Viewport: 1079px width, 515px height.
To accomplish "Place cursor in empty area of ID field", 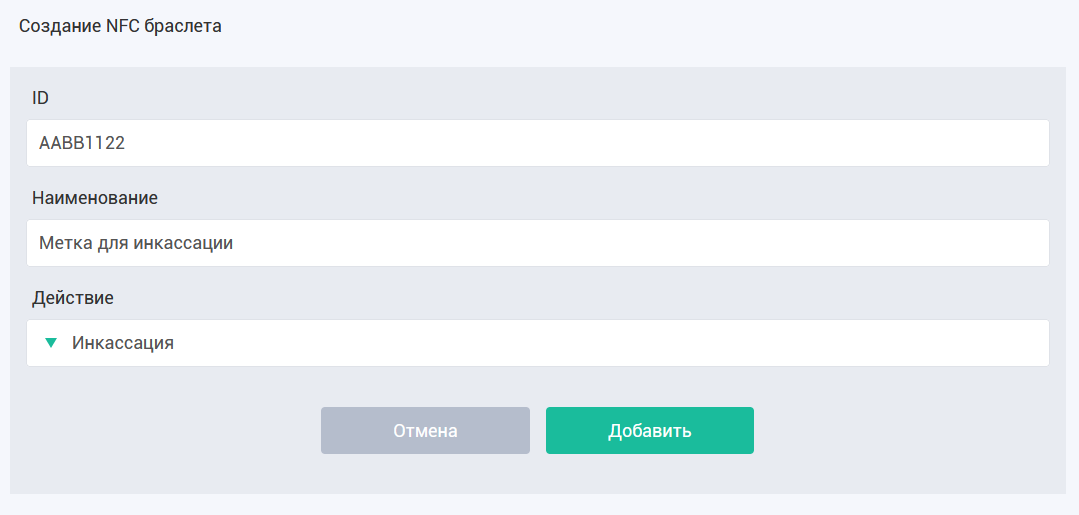I will [x=585, y=143].
